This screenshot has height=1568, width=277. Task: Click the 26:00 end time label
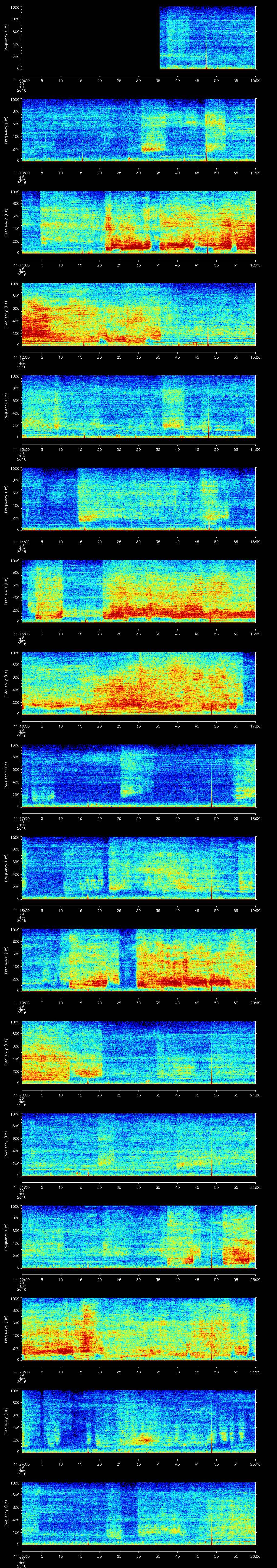pyautogui.click(x=255, y=1556)
